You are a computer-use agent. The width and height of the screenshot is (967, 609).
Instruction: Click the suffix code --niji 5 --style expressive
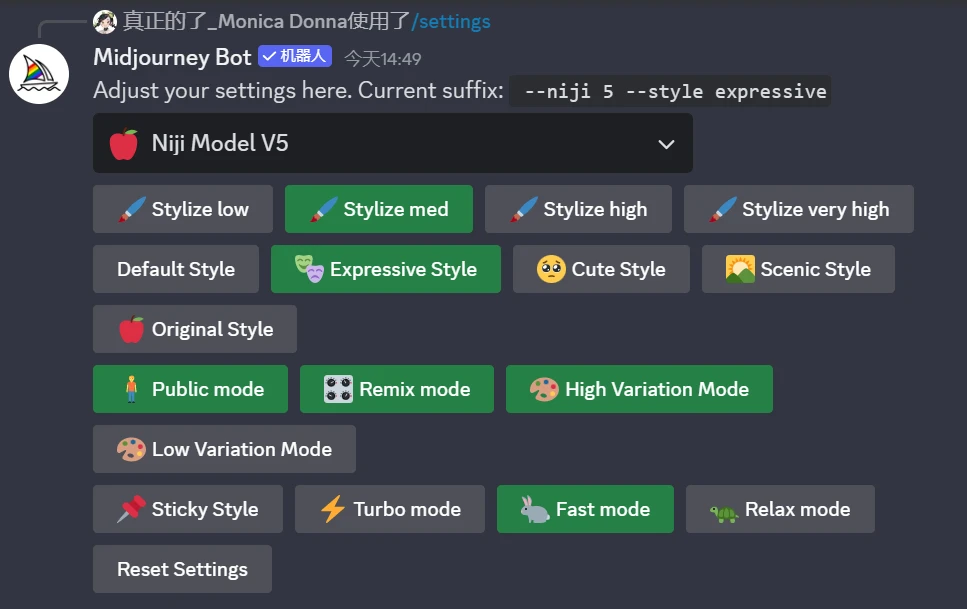coord(670,91)
